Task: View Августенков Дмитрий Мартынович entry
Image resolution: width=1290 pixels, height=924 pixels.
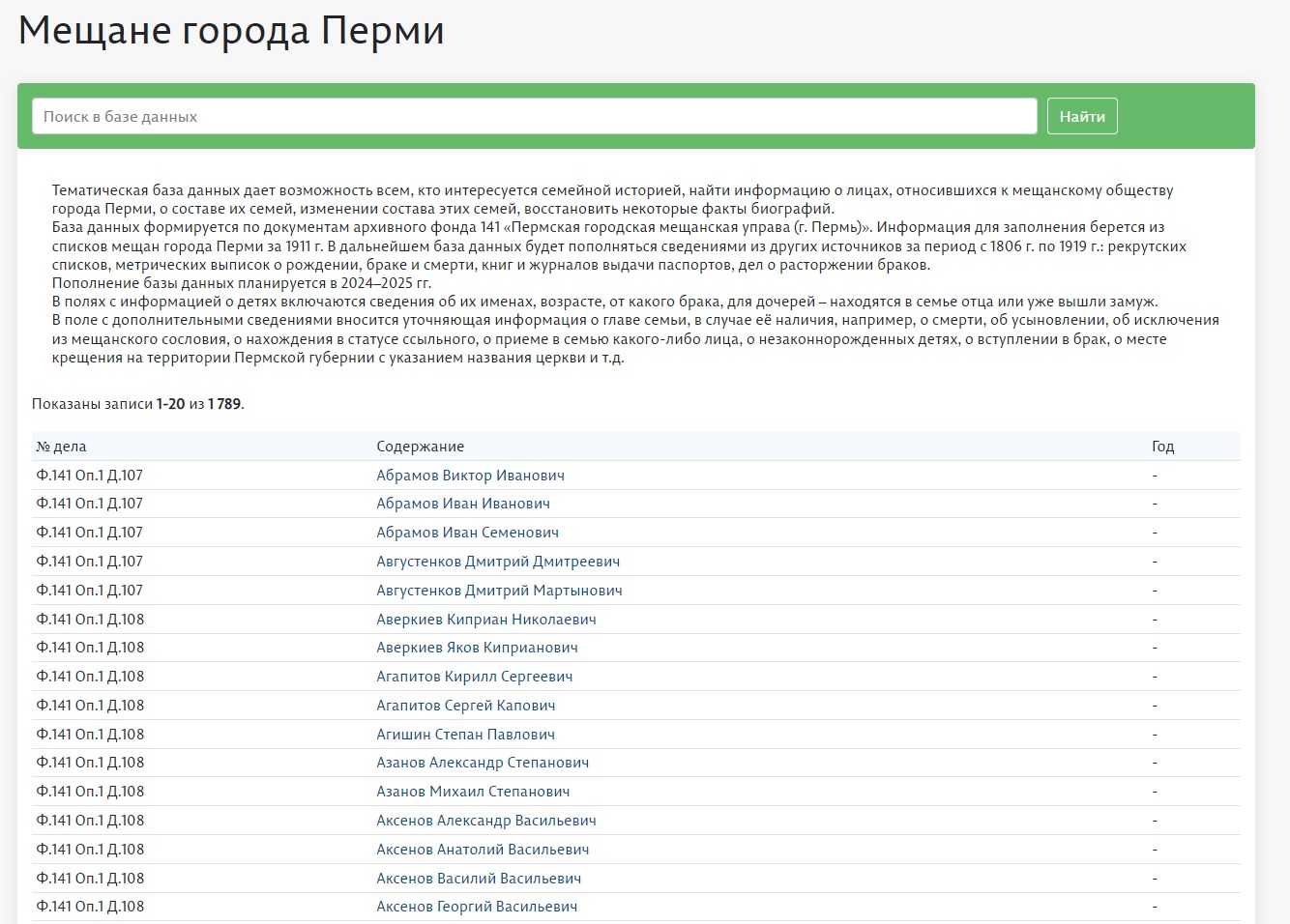Action: pyautogui.click(x=499, y=591)
